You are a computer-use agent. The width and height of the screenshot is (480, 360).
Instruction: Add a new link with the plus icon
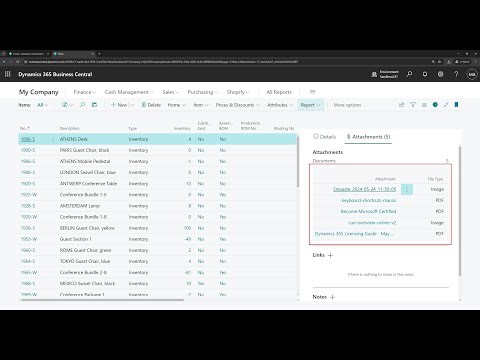(x=330, y=255)
